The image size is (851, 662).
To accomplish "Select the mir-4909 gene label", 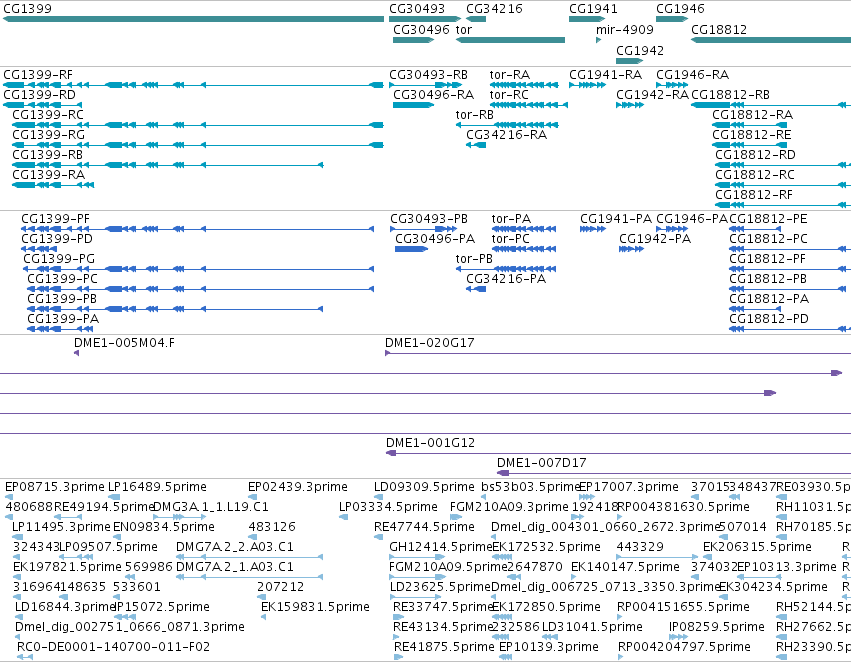I will [625, 29].
